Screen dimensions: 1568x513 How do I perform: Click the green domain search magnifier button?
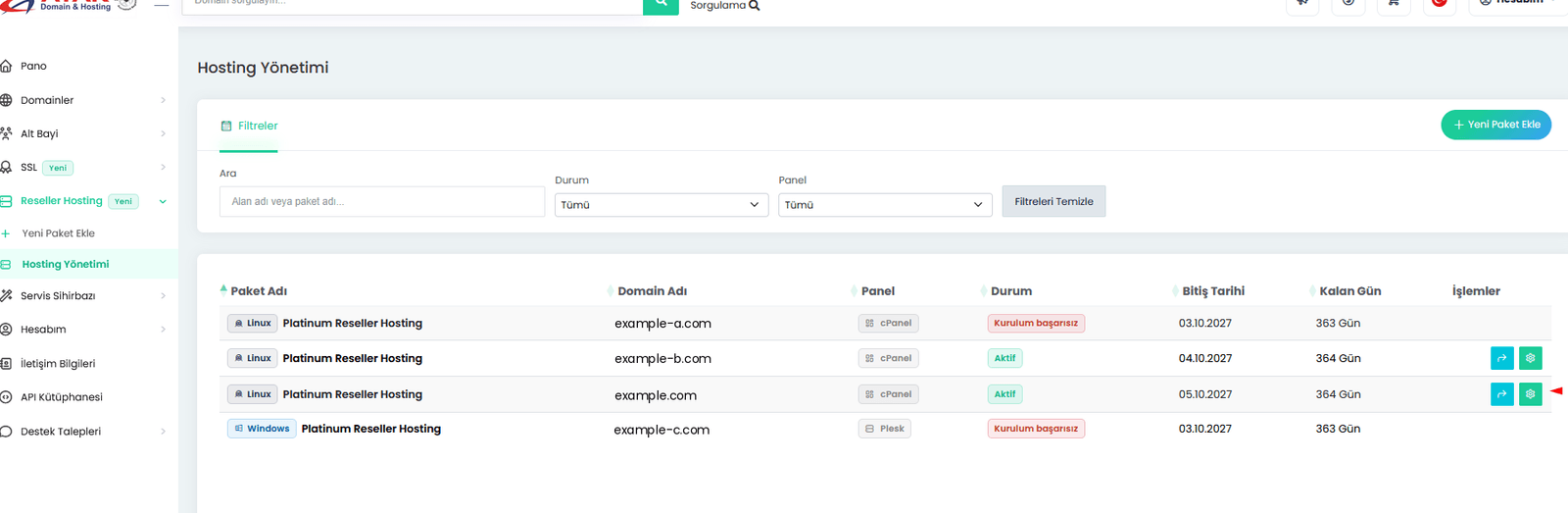pos(661,5)
